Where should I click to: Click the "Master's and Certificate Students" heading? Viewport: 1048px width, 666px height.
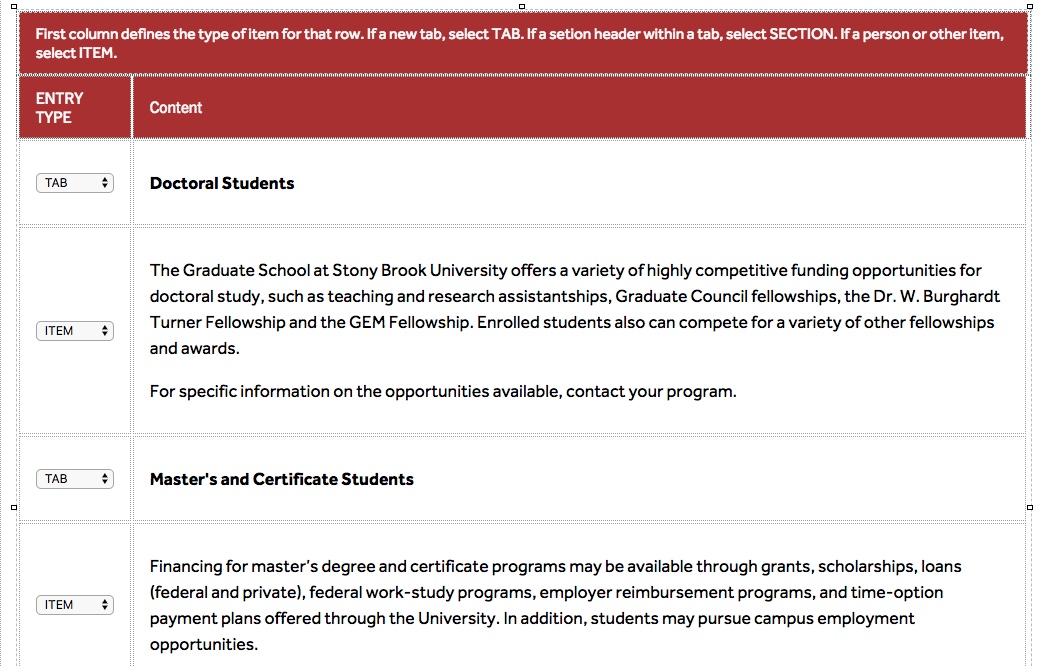click(281, 479)
